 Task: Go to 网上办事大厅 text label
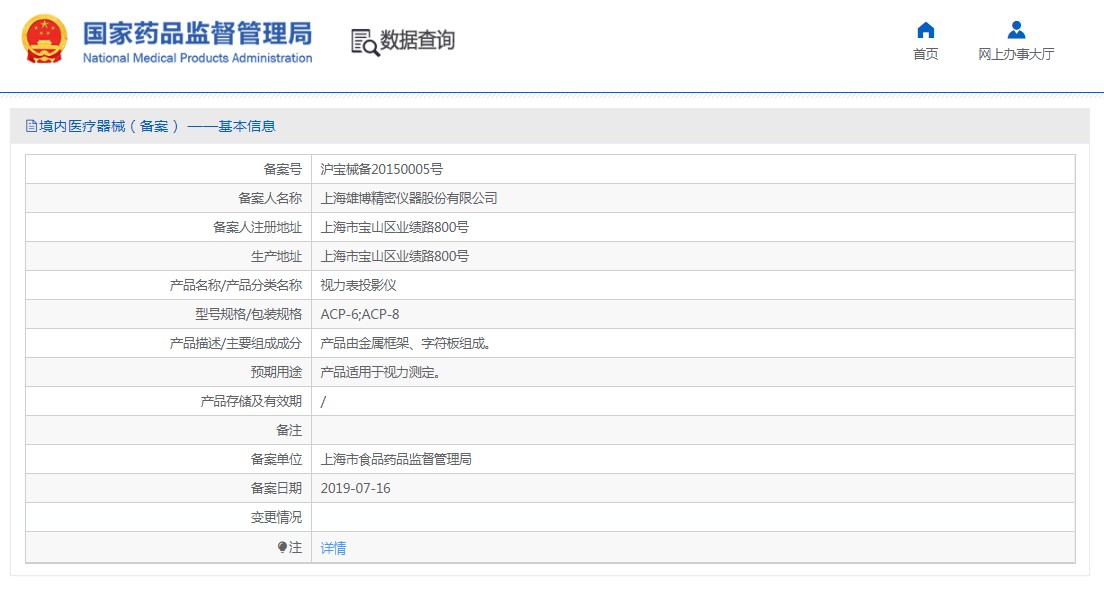click(1016, 55)
